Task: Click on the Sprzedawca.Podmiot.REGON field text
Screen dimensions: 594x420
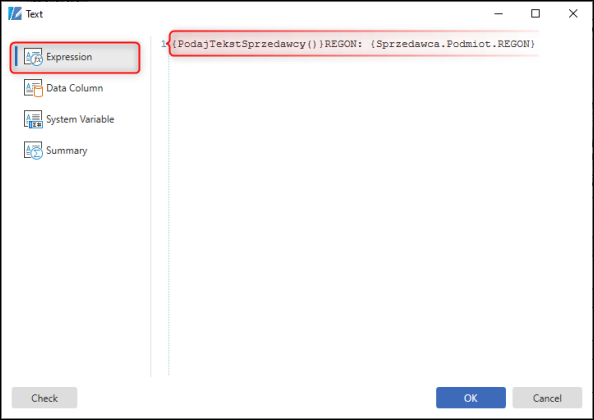Action: pos(453,44)
